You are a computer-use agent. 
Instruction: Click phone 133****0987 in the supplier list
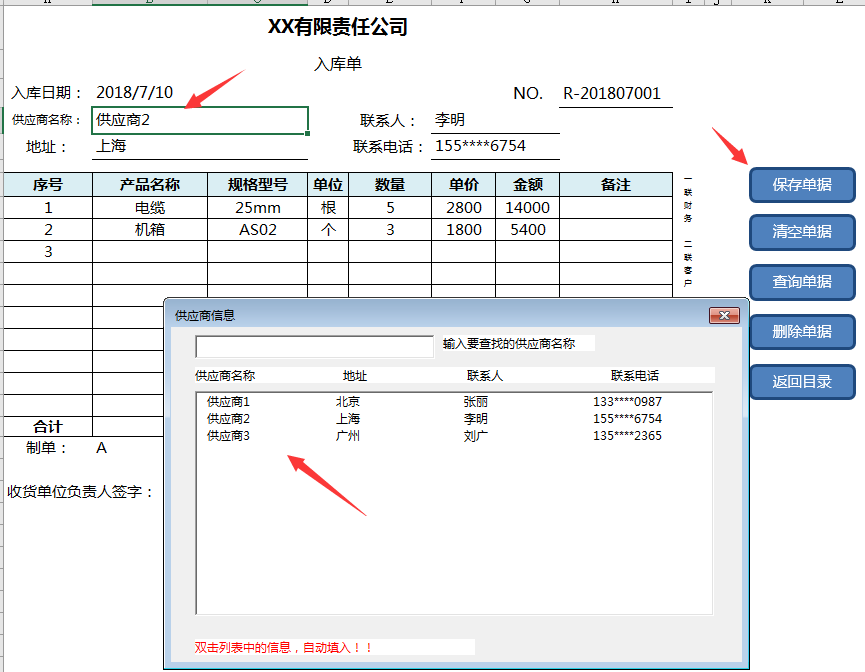[x=627, y=402]
